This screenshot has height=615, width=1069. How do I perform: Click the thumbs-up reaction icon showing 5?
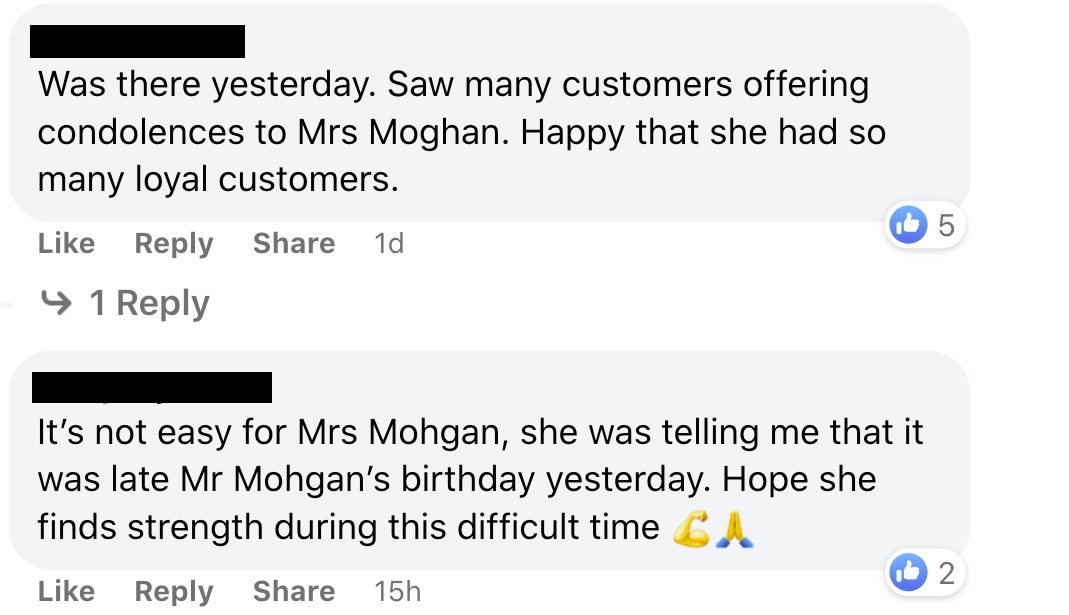point(908,226)
